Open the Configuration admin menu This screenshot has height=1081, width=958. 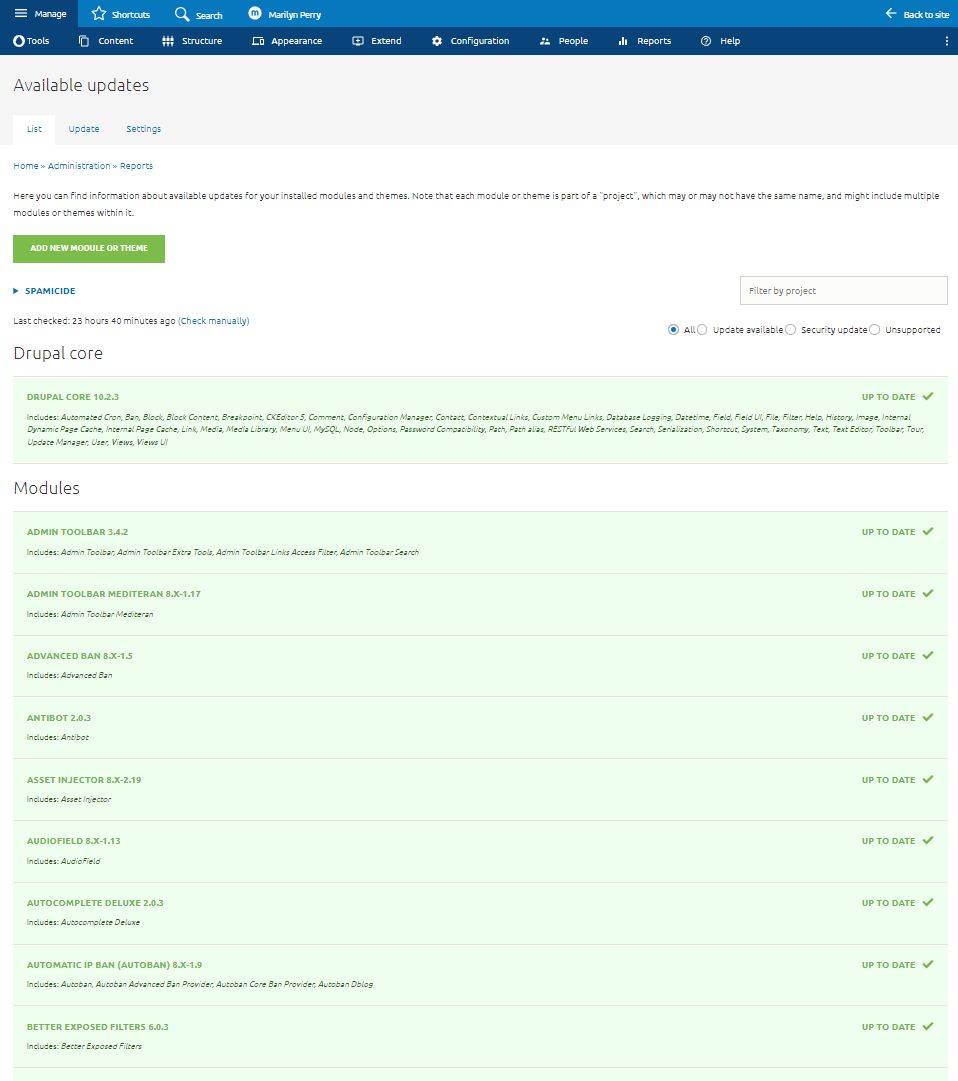pyautogui.click(x=471, y=41)
